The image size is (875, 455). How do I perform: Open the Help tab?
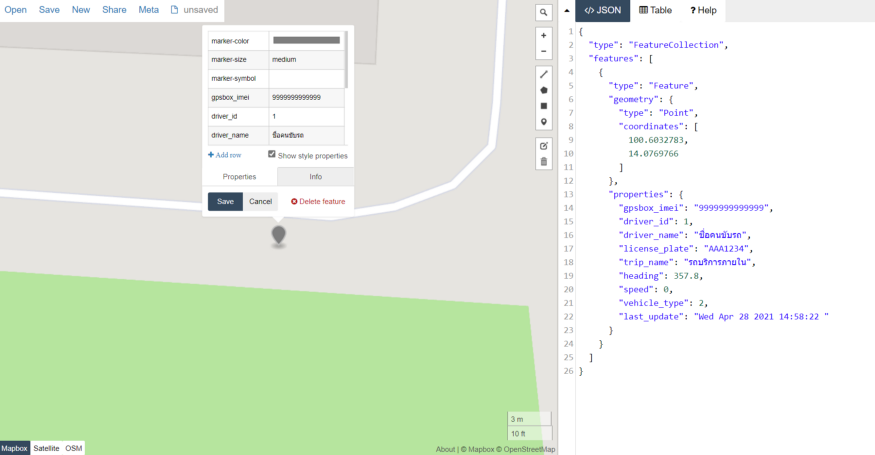(x=703, y=10)
